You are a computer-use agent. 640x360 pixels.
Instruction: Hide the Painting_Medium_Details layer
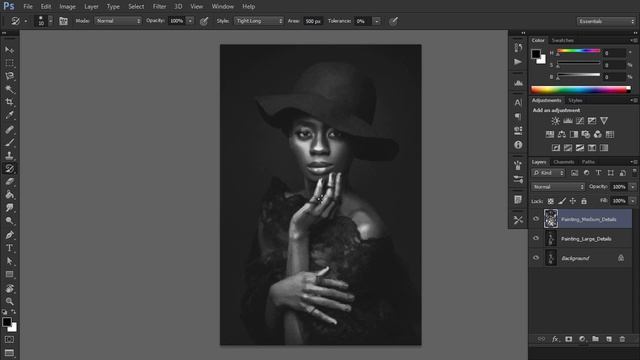point(536,219)
